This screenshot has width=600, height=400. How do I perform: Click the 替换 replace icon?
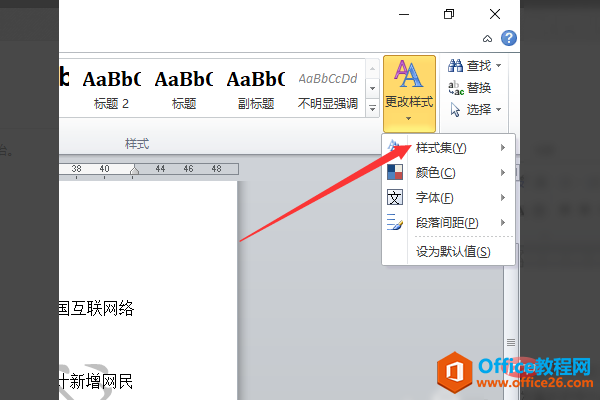coord(456,88)
